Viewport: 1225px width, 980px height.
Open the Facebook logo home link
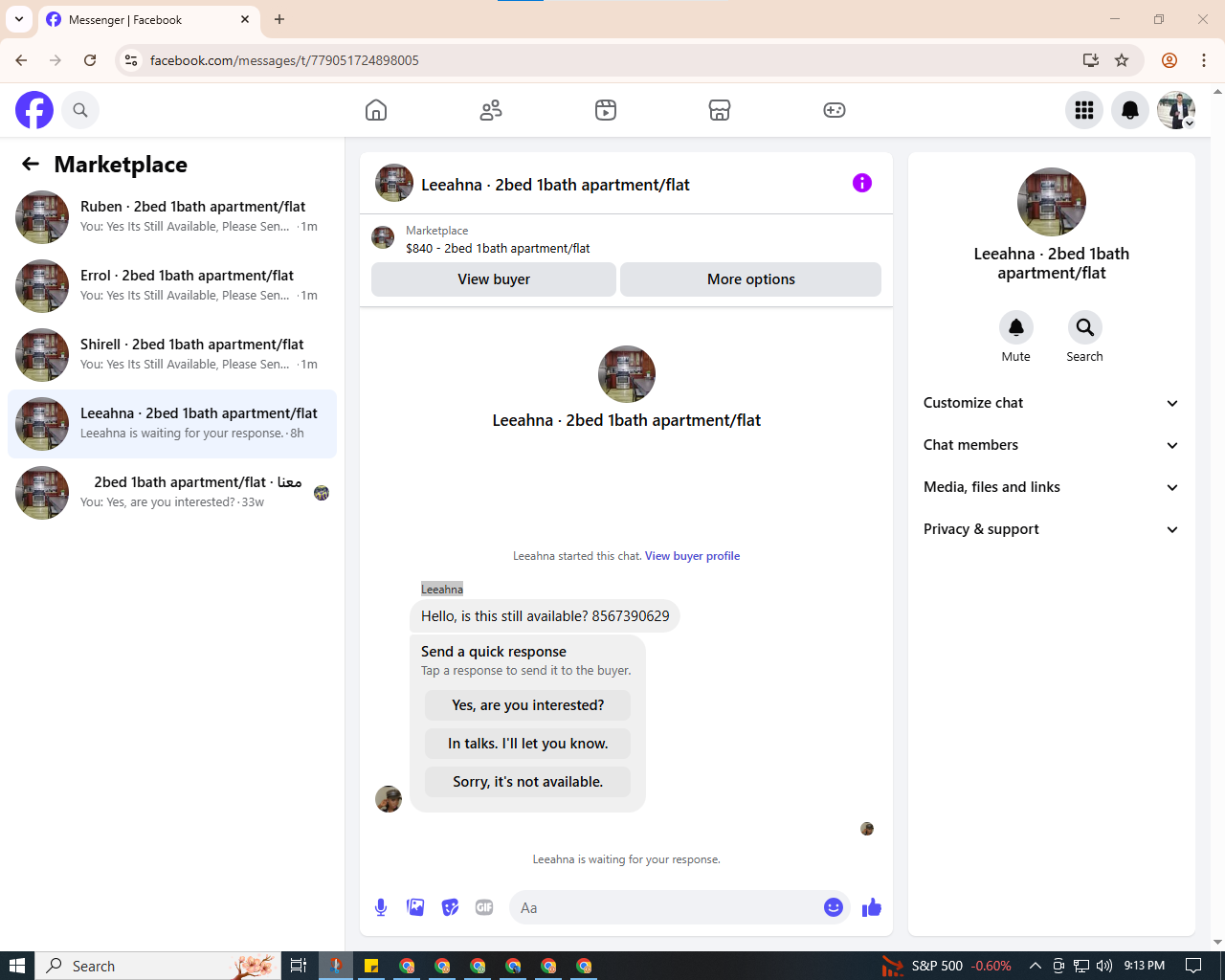pos(34,110)
